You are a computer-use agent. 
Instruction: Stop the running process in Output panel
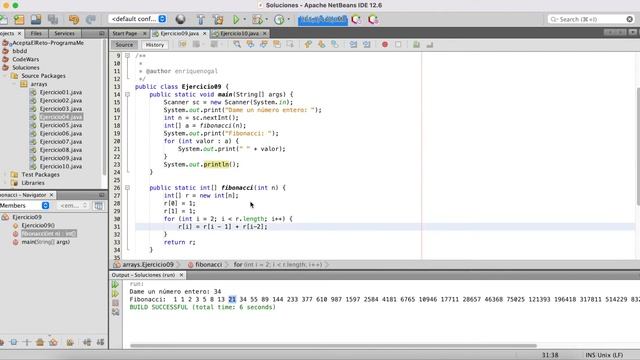coord(116,303)
